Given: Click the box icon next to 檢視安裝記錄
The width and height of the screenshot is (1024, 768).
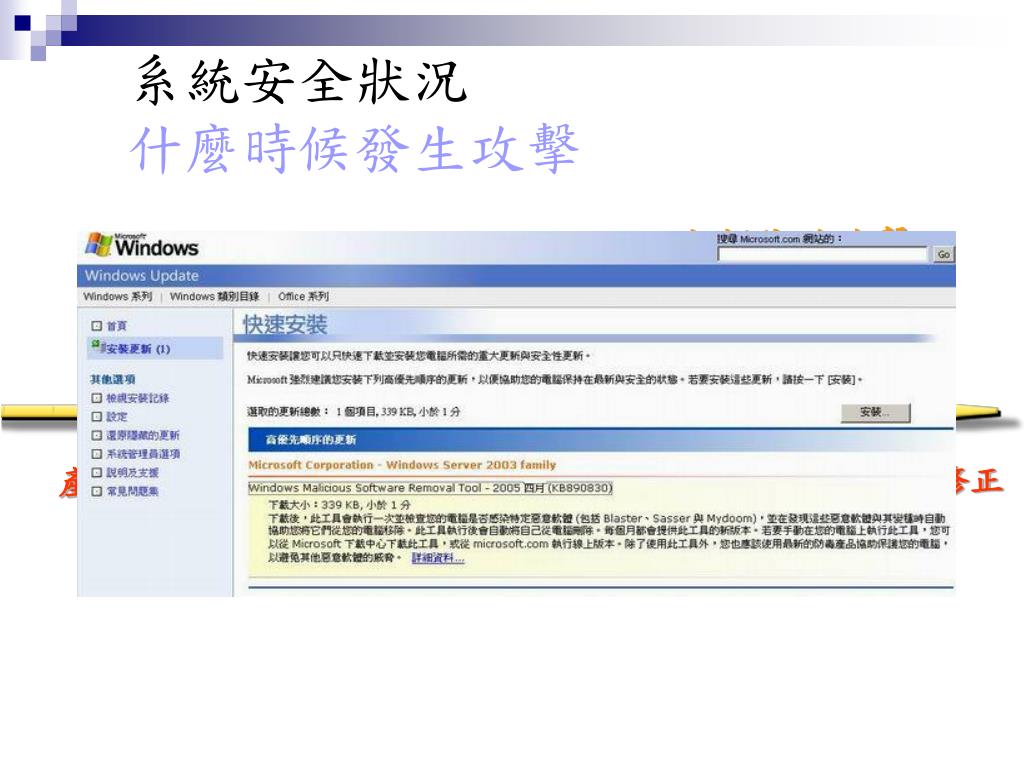Looking at the screenshot, I should click(97, 398).
